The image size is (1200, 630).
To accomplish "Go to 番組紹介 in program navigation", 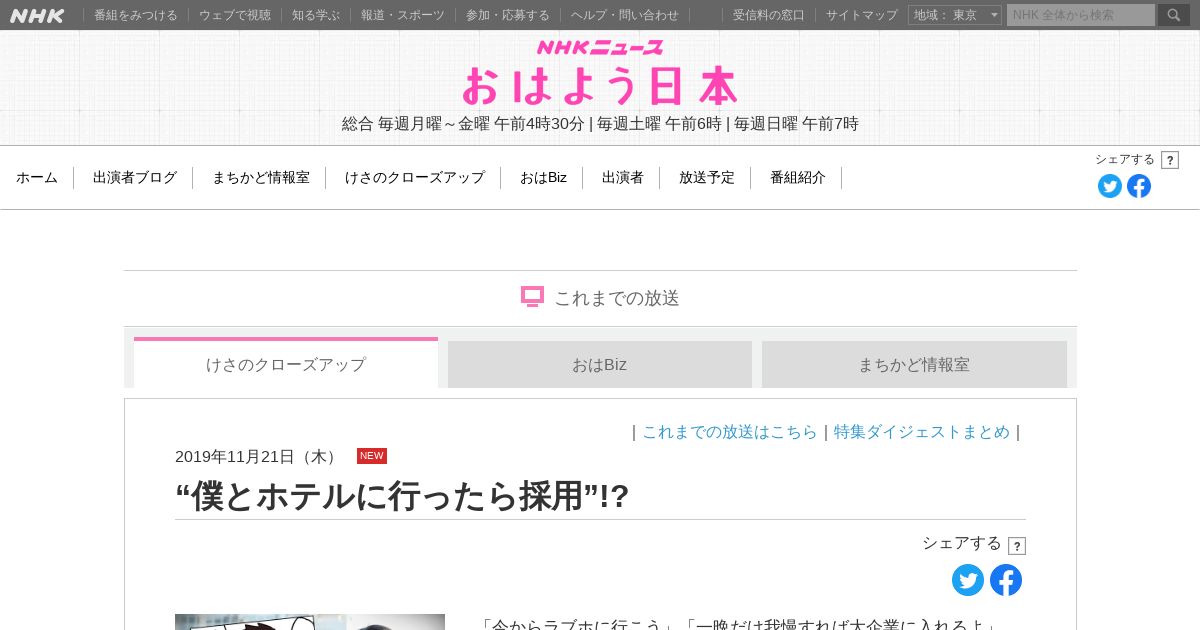I will tap(798, 178).
